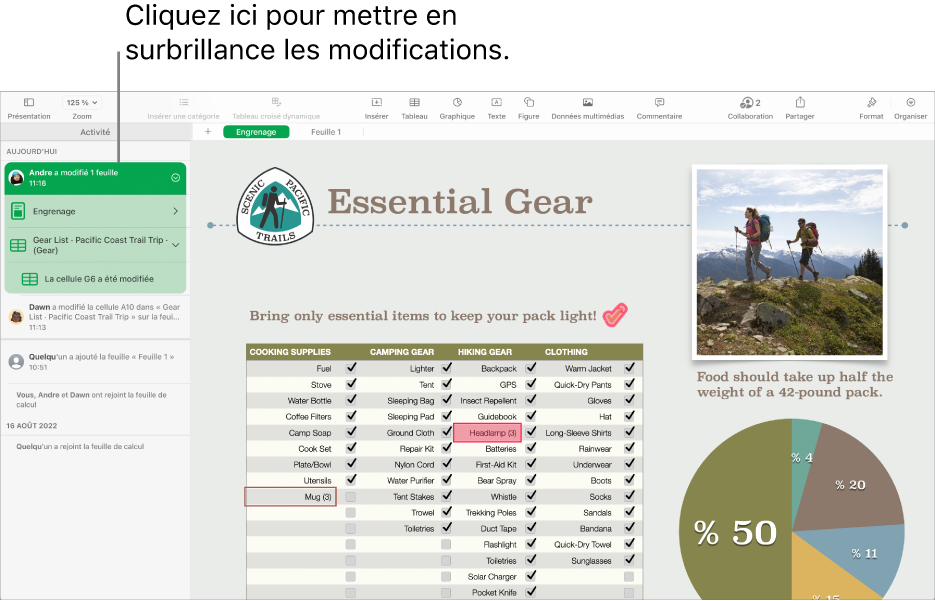Uncheck the Fuel checkbox
The image size is (935, 601).
tap(351, 368)
